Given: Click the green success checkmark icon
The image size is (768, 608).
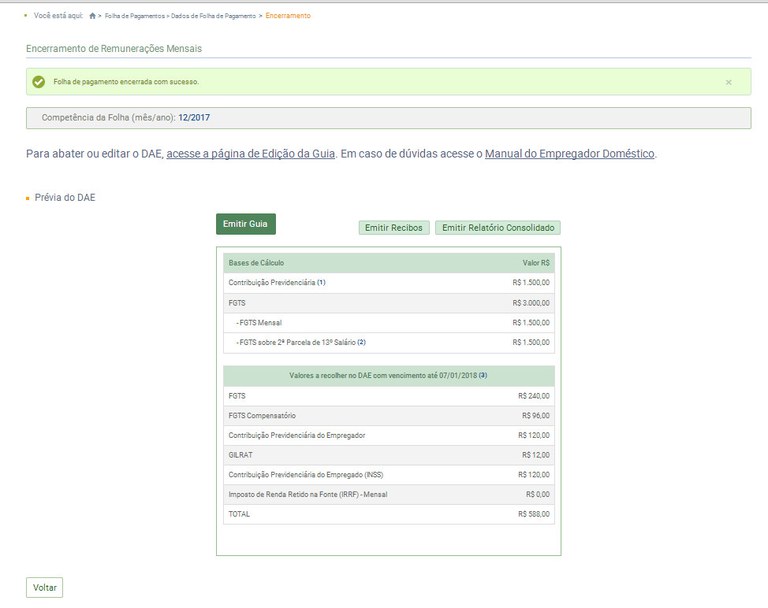Looking at the screenshot, I should (39, 82).
